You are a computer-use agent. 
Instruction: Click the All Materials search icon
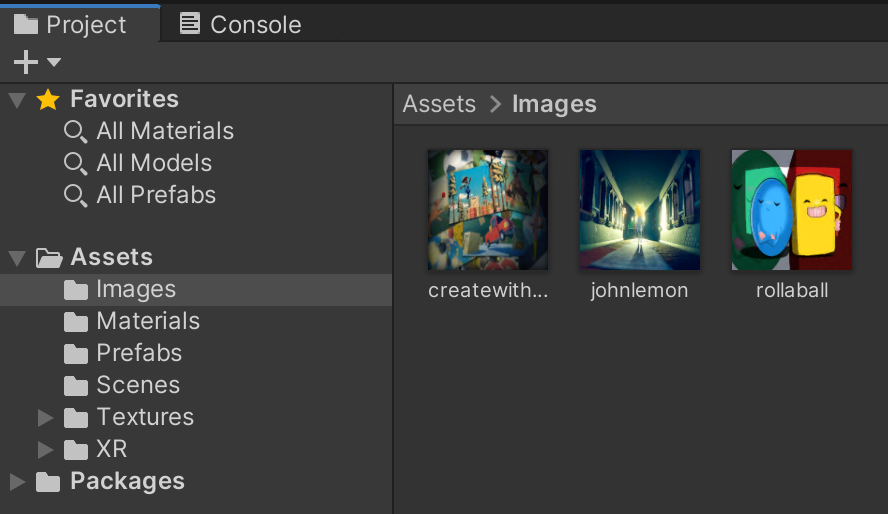76,131
